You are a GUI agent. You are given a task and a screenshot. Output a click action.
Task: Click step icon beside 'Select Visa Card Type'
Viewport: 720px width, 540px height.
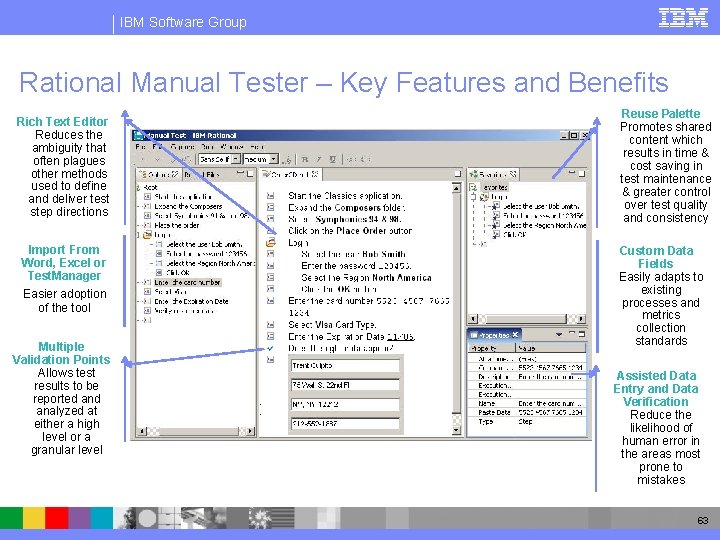coord(271,325)
